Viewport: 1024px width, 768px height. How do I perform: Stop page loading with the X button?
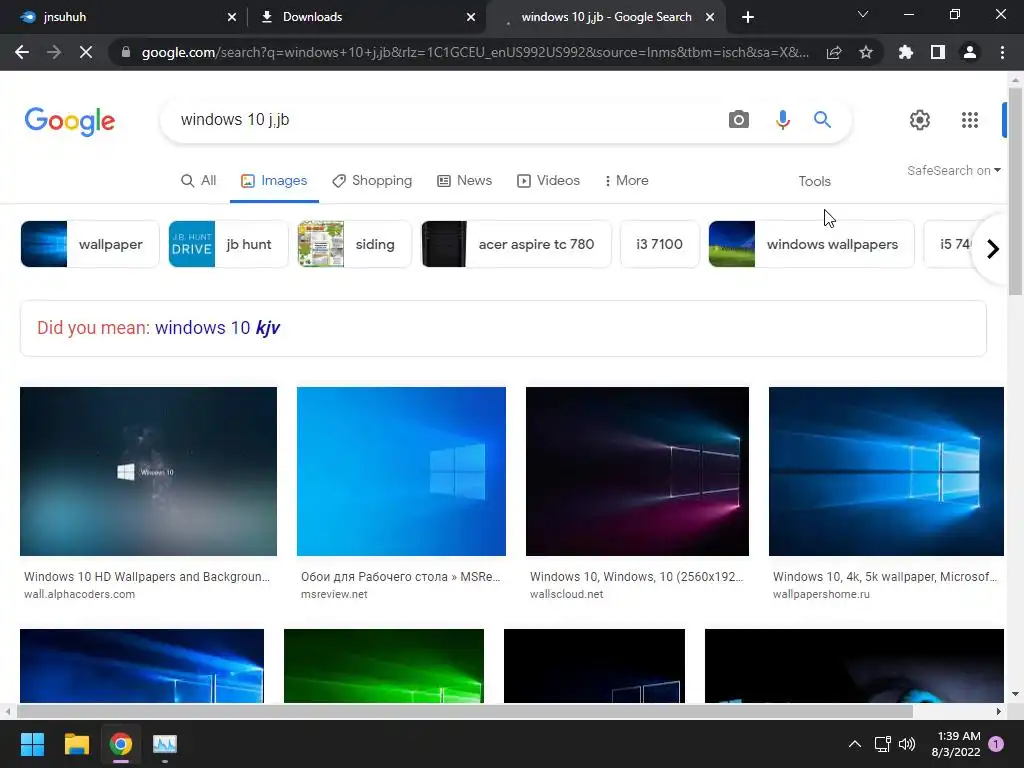pyautogui.click(x=86, y=52)
